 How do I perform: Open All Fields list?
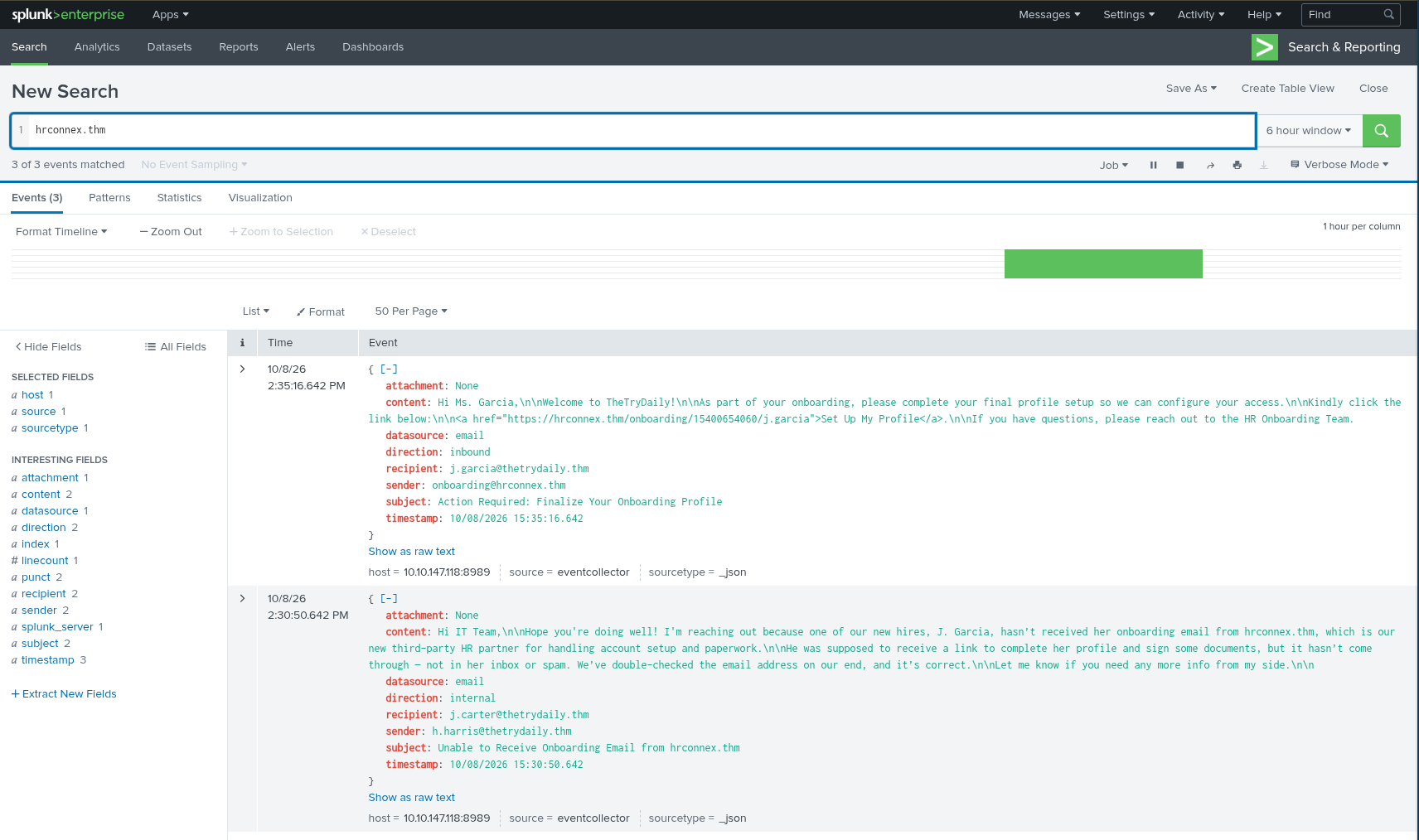click(176, 346)
